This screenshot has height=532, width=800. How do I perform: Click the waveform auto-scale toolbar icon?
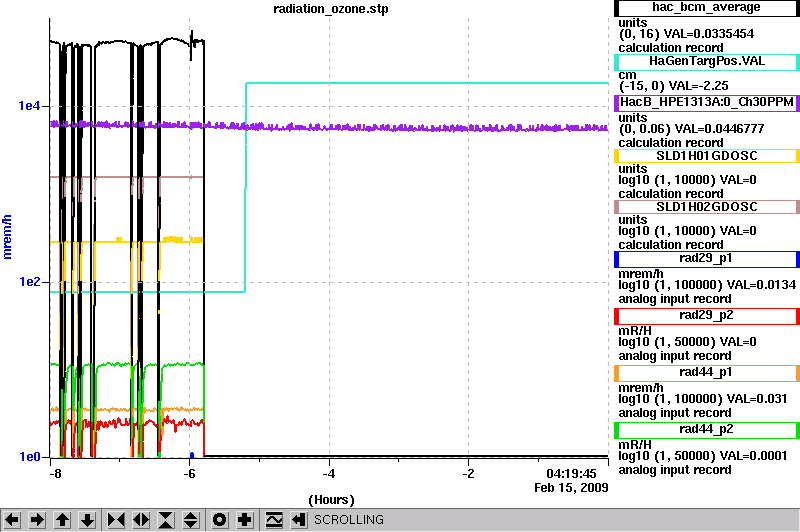(x=274, y=520)
